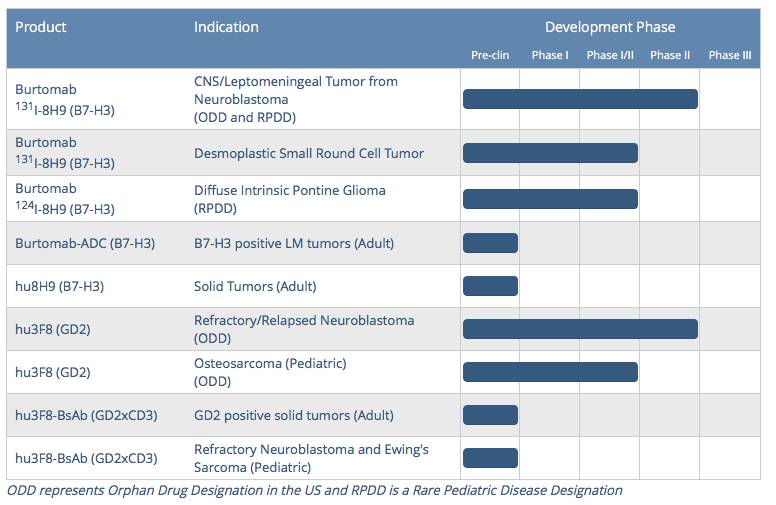
Task: Click the Diffuse Intrinsic Pontine Glioma progress bar
Action: (x=550, y=199)
